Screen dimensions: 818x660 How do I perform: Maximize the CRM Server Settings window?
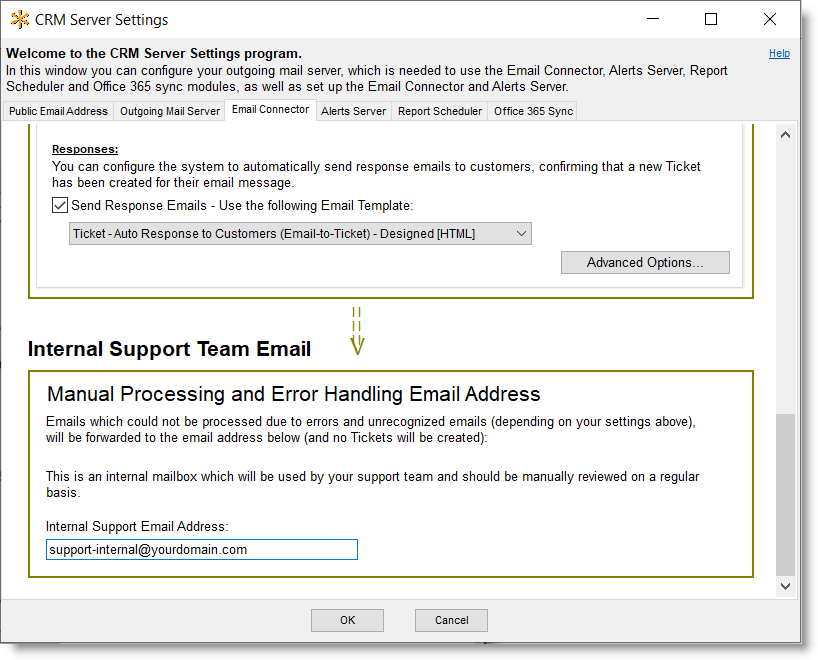coord(711,19)
